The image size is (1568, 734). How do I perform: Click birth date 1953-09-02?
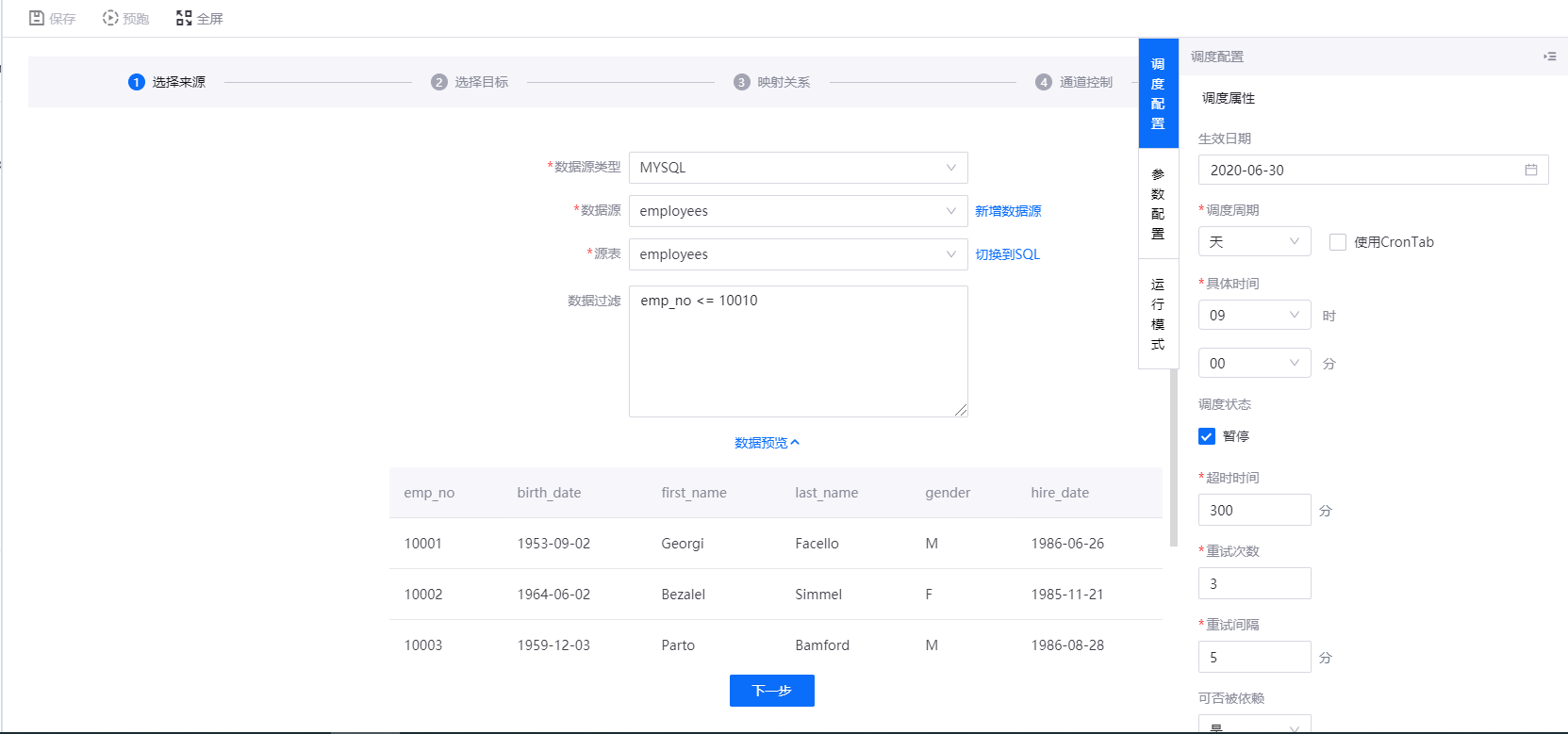pyautogui.click(x=553, y=544)
